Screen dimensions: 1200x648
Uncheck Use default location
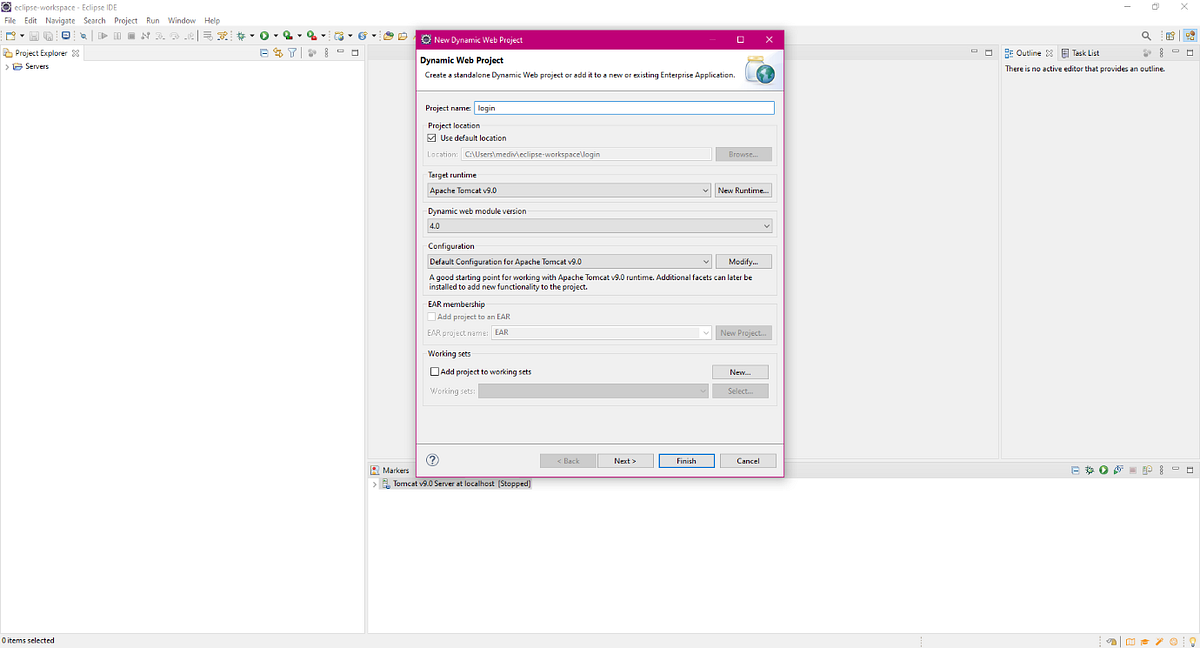pos(431,138)
